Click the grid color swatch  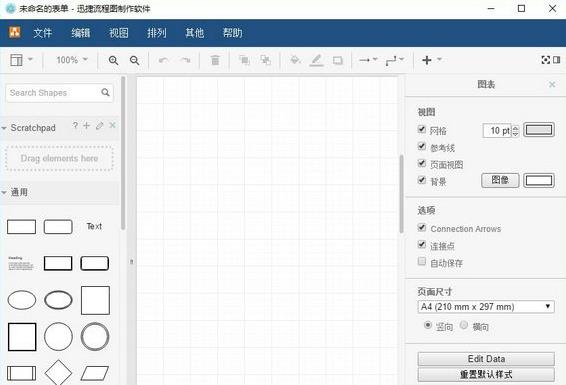539,130
